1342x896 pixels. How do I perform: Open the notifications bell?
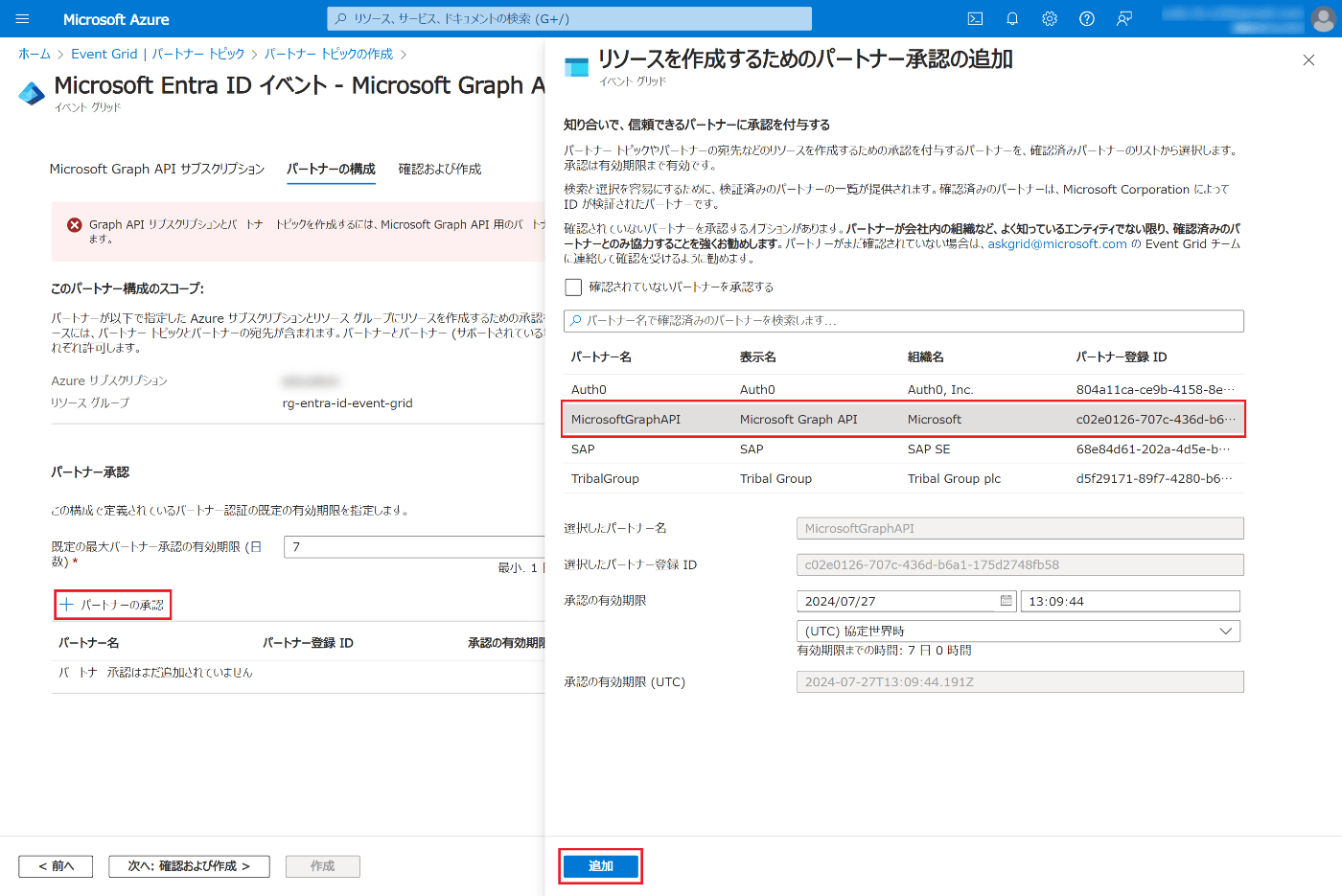point(1012,19)
